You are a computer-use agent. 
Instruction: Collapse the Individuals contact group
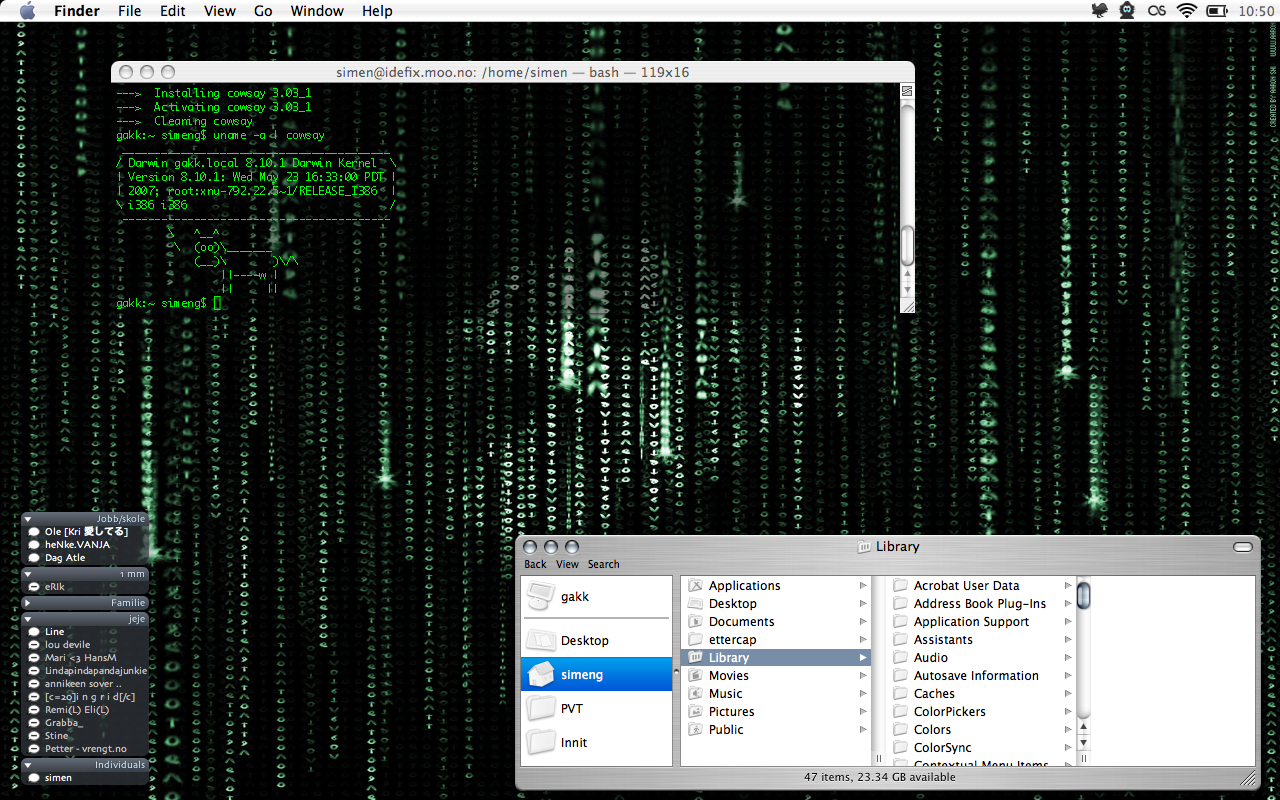click(x=28, y=765)
